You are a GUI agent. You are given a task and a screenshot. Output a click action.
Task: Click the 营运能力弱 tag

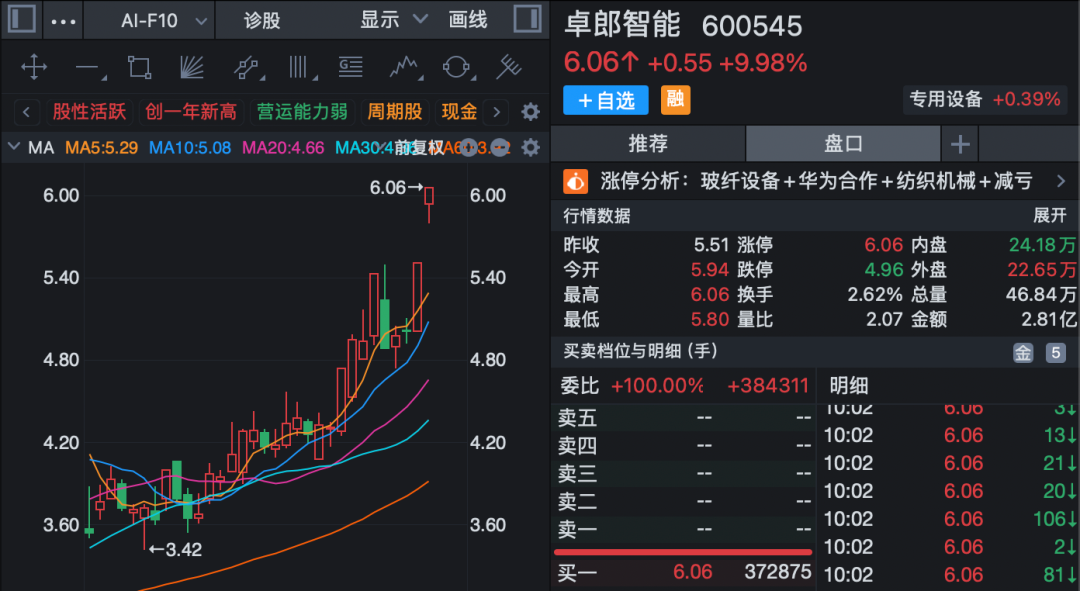[302, 112]
